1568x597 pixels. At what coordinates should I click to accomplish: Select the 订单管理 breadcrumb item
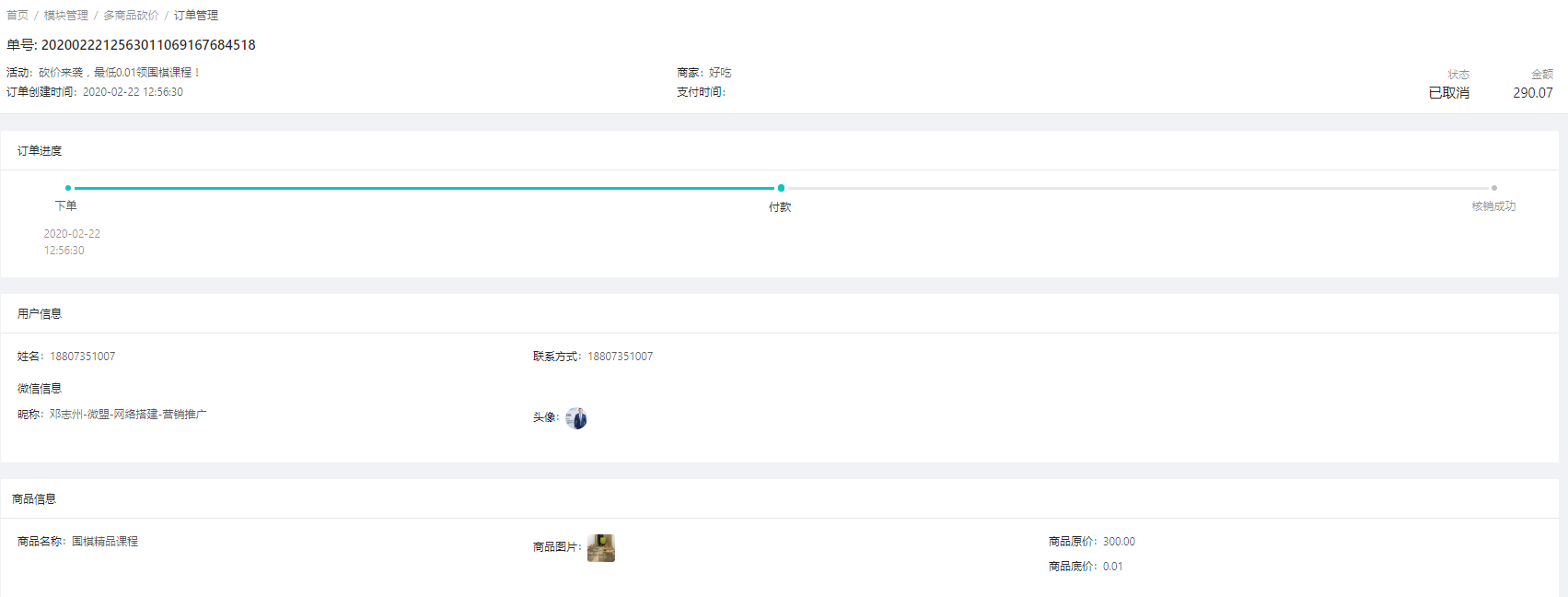196,16
